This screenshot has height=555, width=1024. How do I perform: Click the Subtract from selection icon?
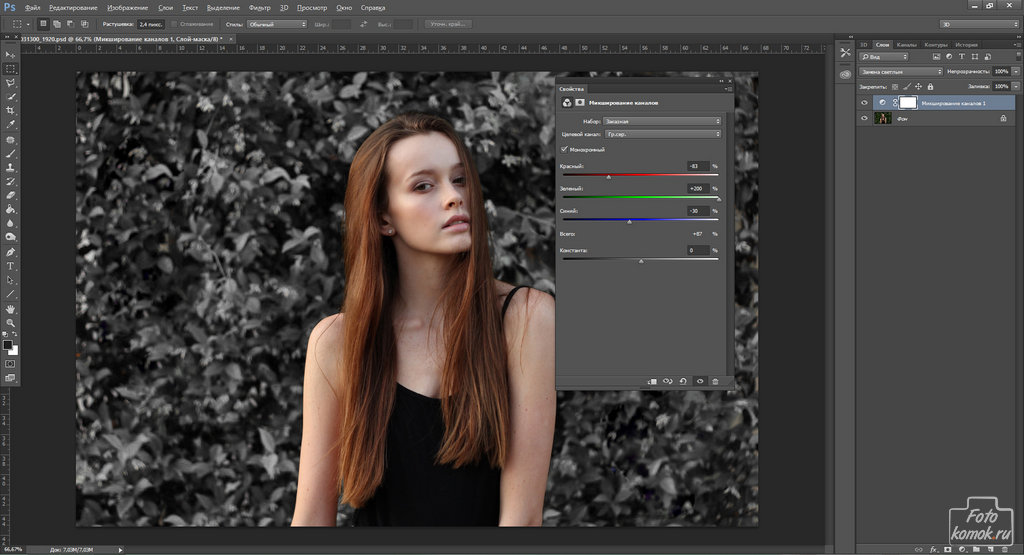(x=71, y=24)
